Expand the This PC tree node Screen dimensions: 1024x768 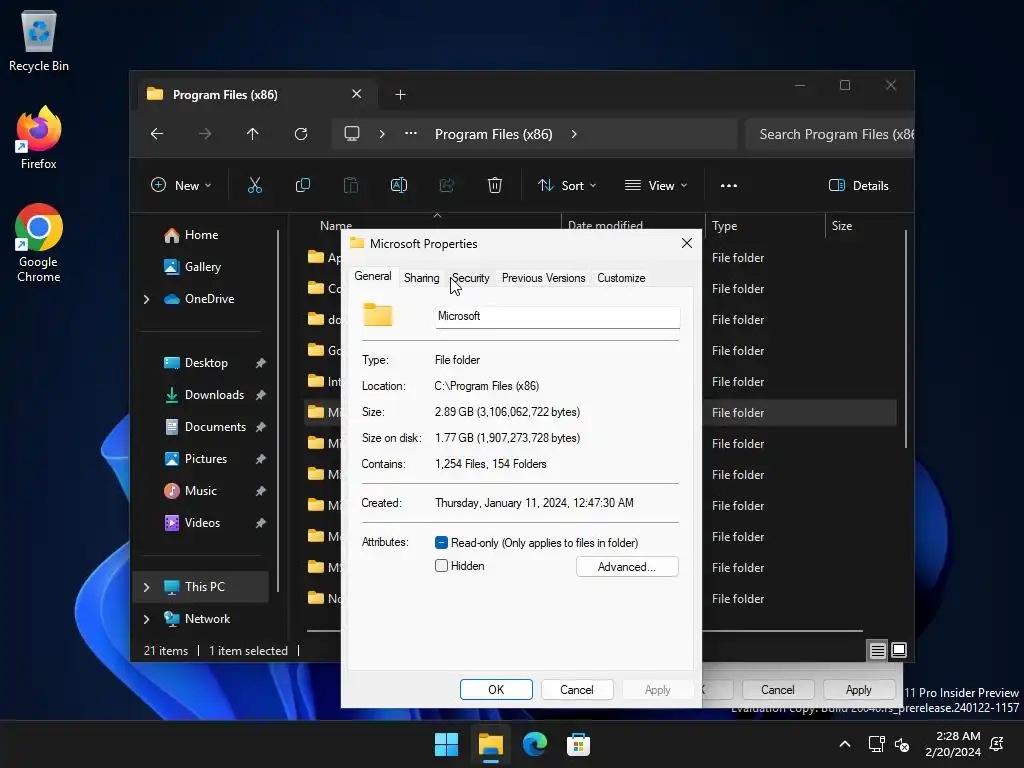pyautogui.click(x=146, y=587)
